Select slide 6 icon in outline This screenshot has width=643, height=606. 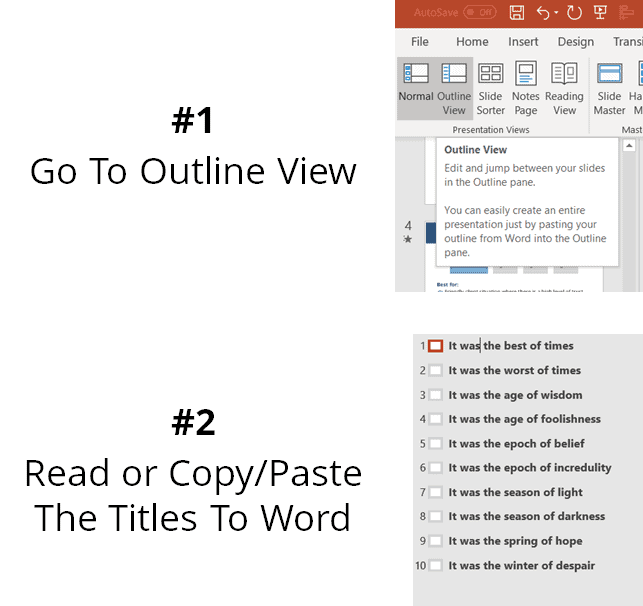(436, 468)
